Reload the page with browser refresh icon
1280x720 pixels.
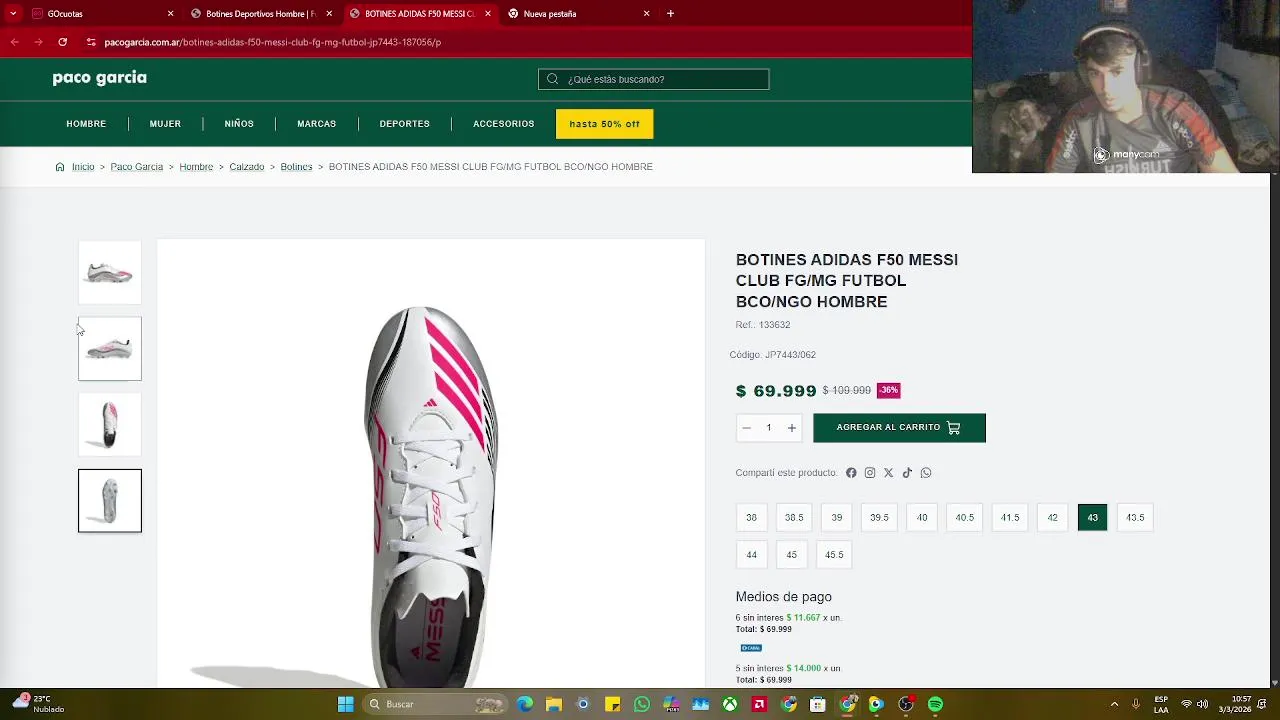[x=62, y=42]
